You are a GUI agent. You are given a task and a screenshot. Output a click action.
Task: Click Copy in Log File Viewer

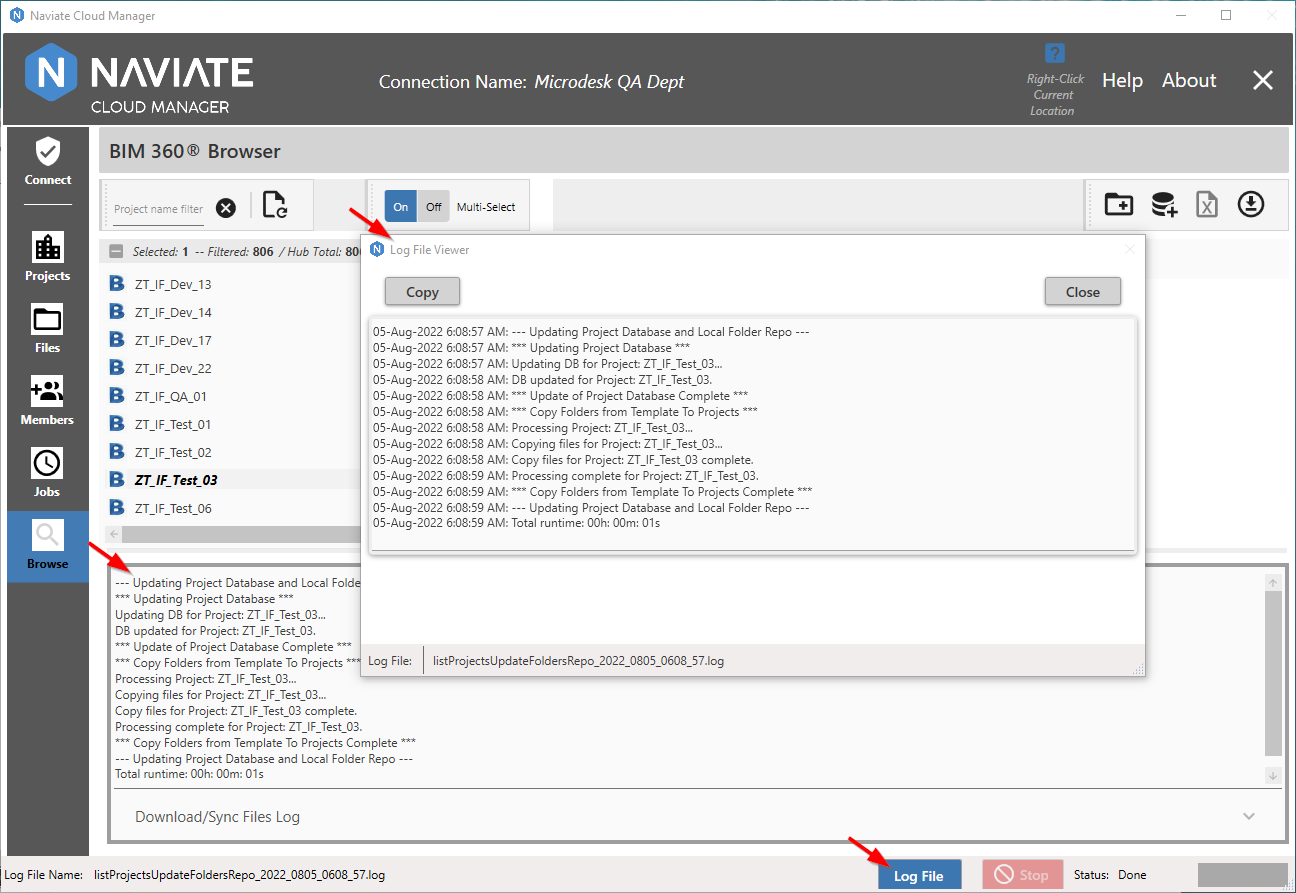click(x=422, y=292)
